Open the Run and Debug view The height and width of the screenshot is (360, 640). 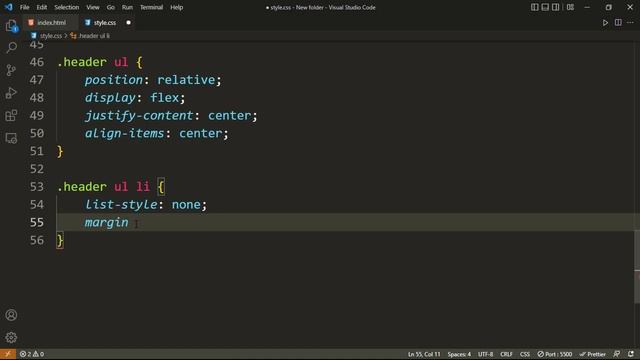click(11, 93)
